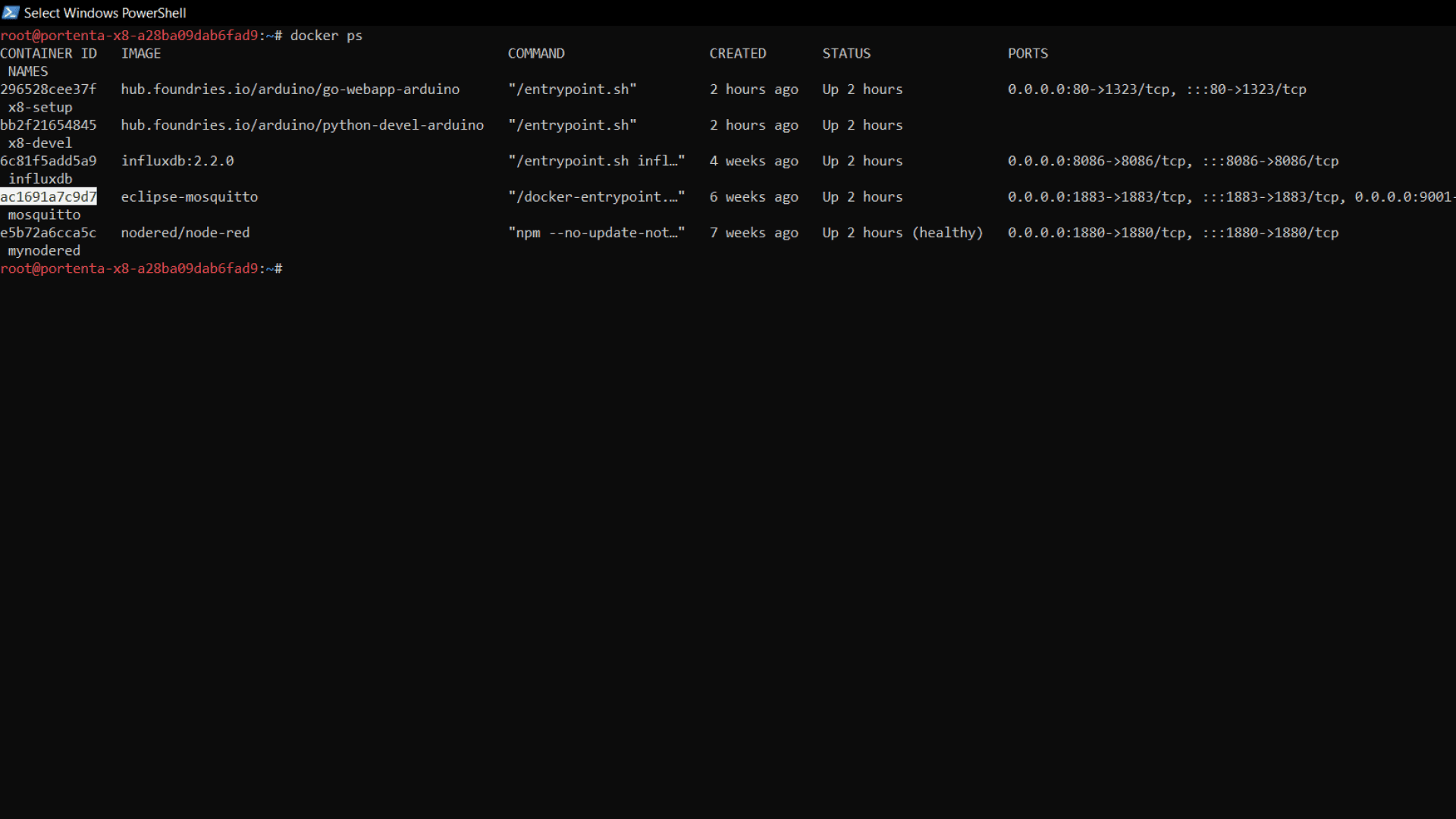
Task: Click the Select Windows PowerShell title text
Action: pos(105,13)
